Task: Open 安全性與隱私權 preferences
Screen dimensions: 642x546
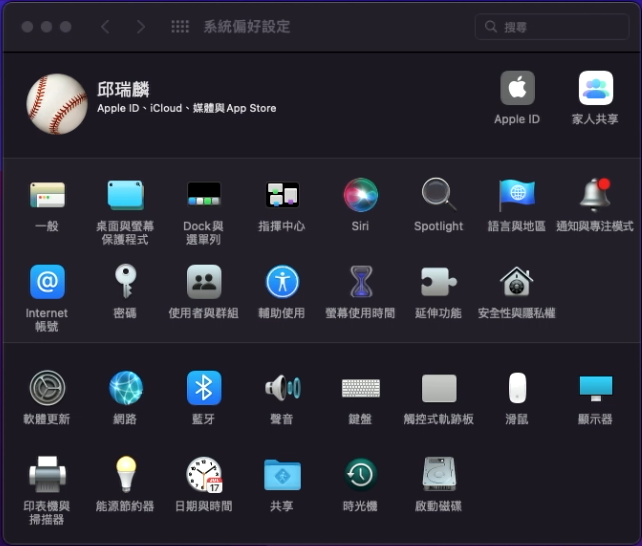Action: [x=517, y=282]
